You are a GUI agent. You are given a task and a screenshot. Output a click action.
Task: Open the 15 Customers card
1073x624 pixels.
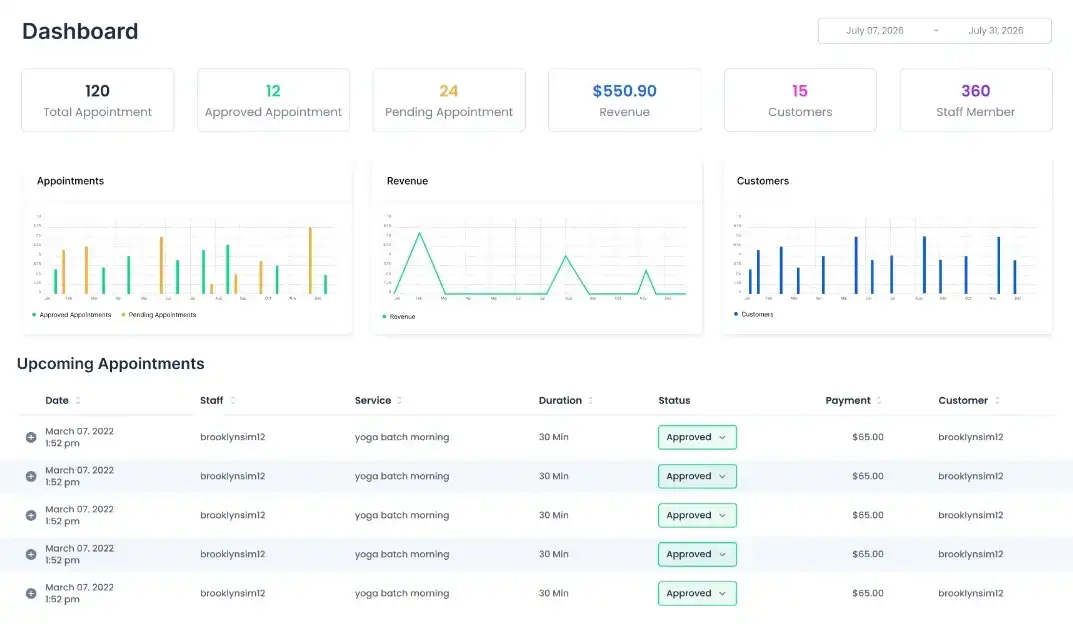[x=800, y=100]
